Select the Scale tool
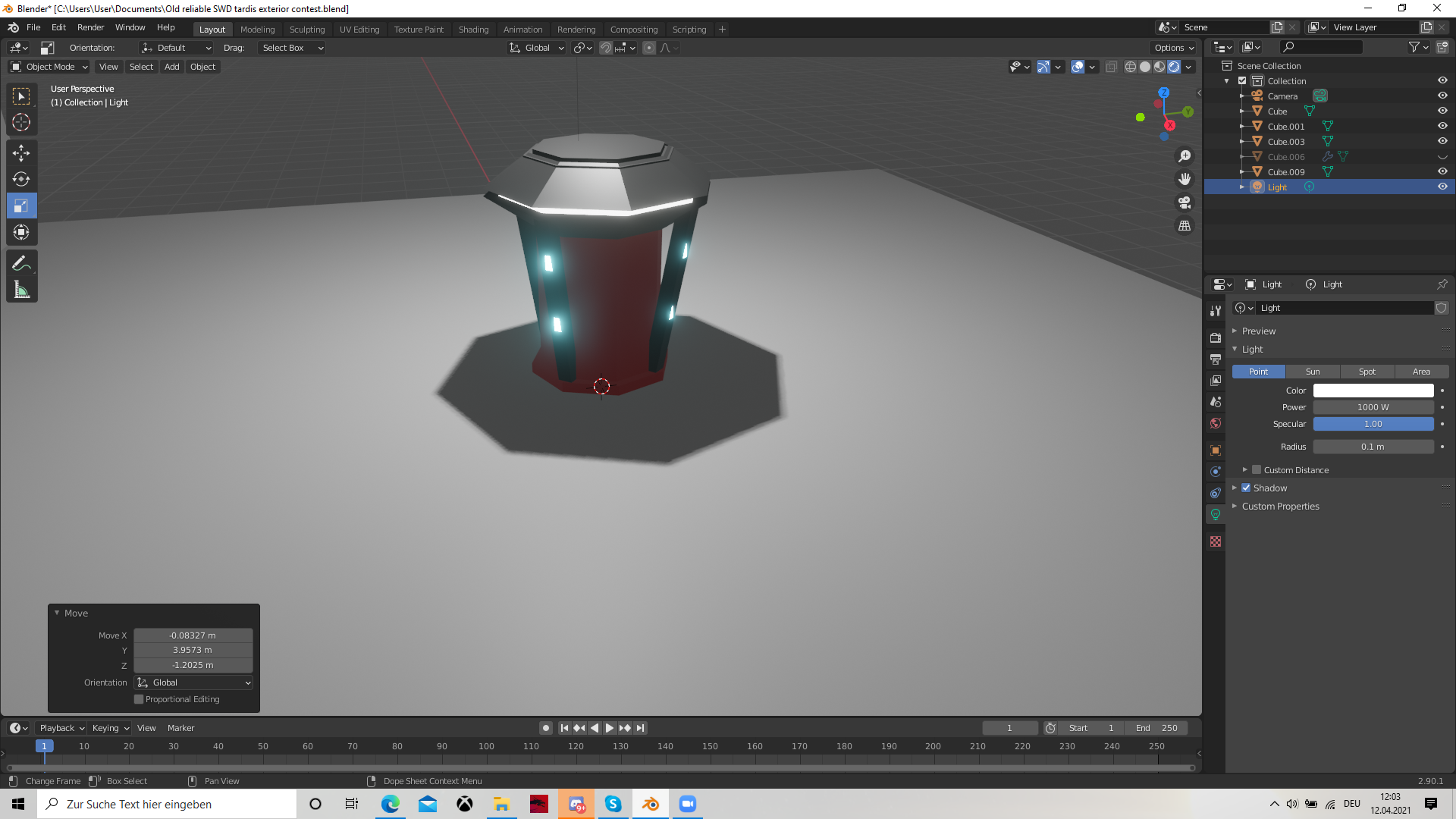The width and height of the screenshot is (1456, 819). [x=21, y=206]
